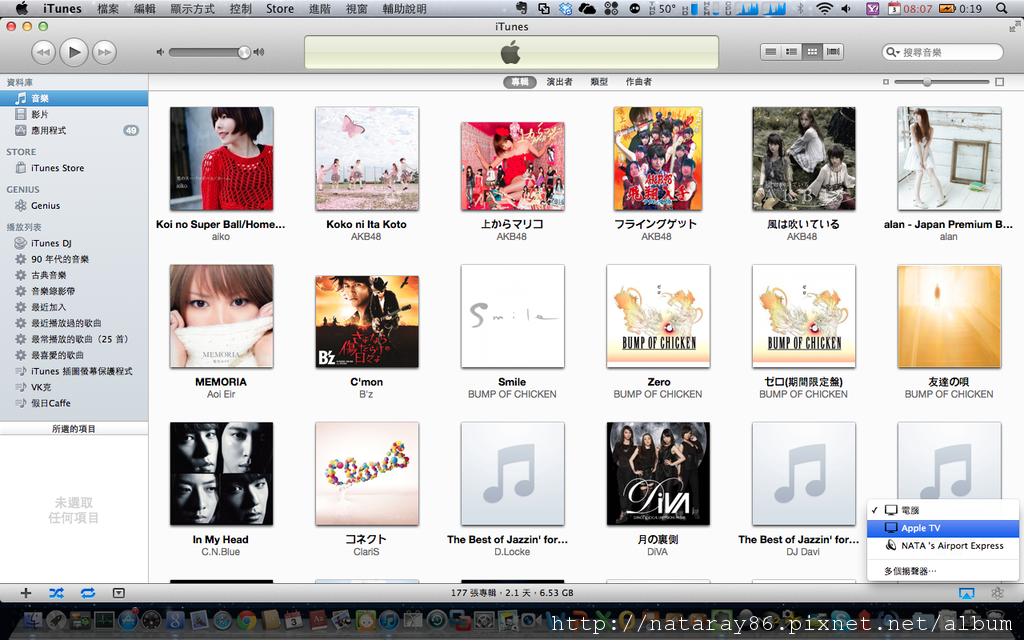The width and height of the screenshot is (1024, 640).
Task: Select Koko ni Ita Koto AKB48 album
Action: tap(366, 159)
